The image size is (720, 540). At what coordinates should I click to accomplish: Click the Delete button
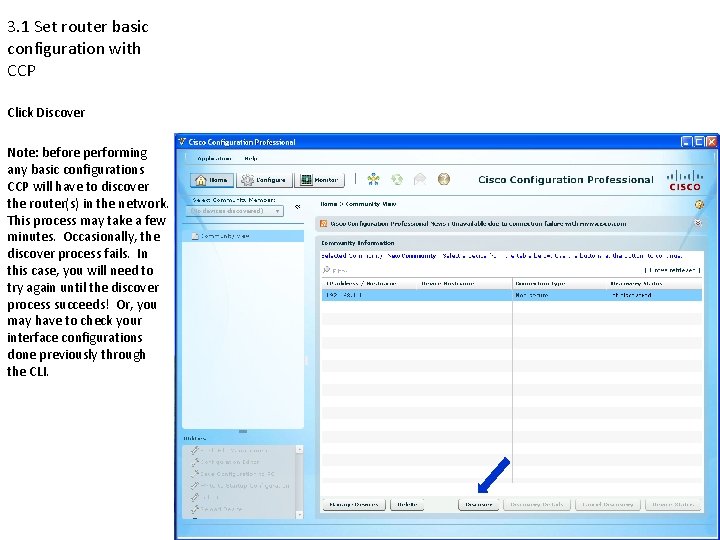(407, 505)
